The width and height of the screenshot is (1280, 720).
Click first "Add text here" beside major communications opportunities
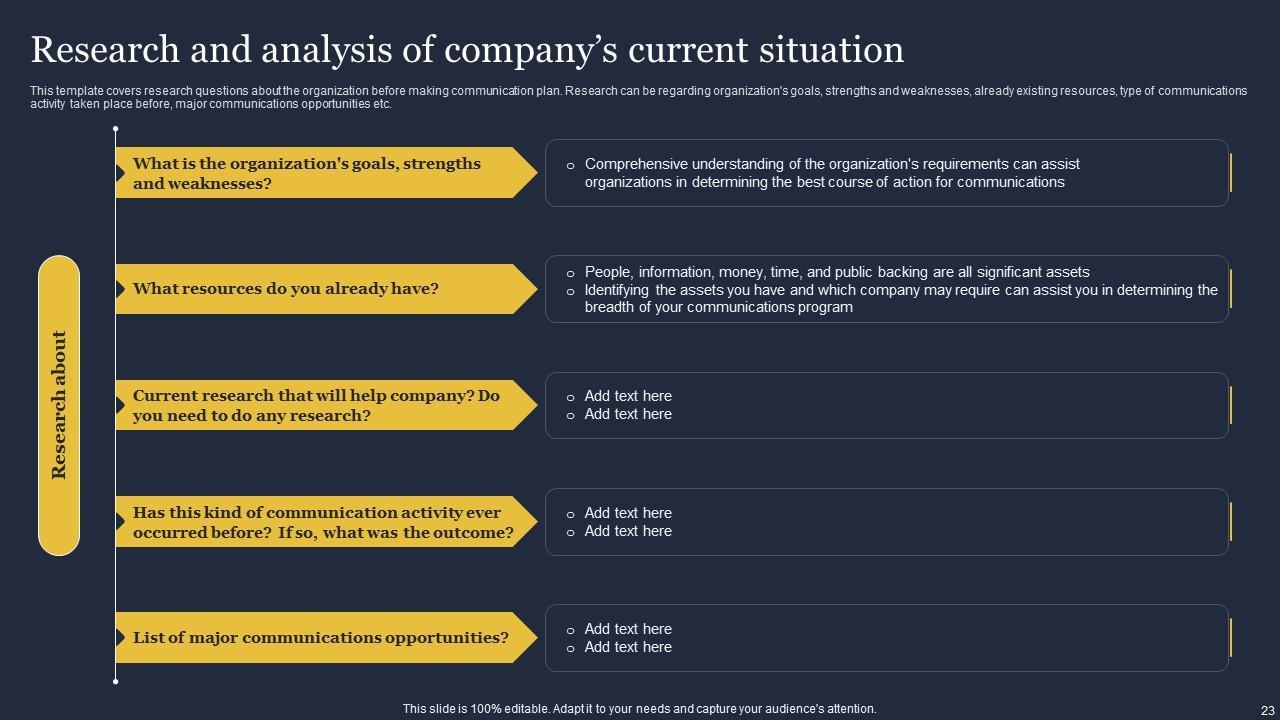coord(628,629)
